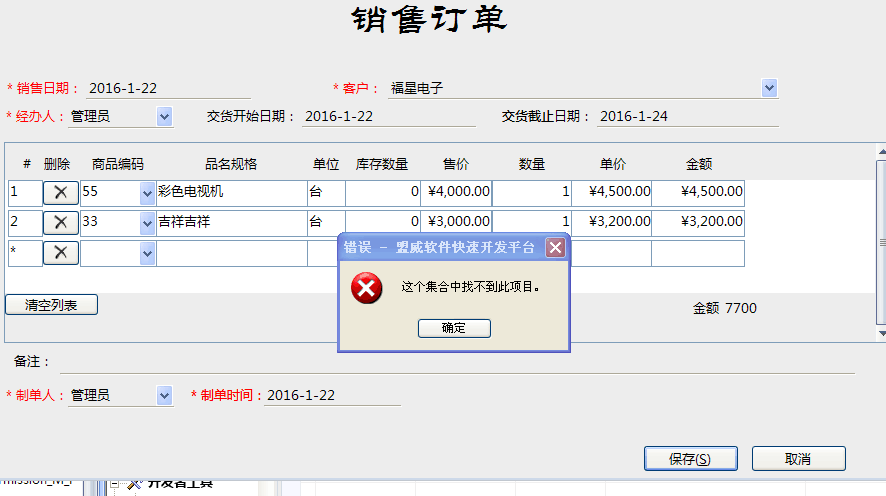Expand the 制单人 dropdown

[x=165, y=396]
